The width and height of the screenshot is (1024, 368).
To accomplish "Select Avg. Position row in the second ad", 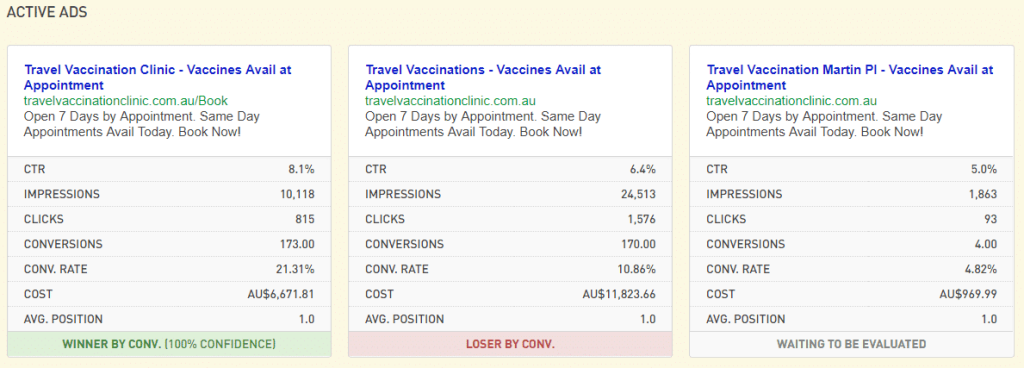I will pos(510,319).
